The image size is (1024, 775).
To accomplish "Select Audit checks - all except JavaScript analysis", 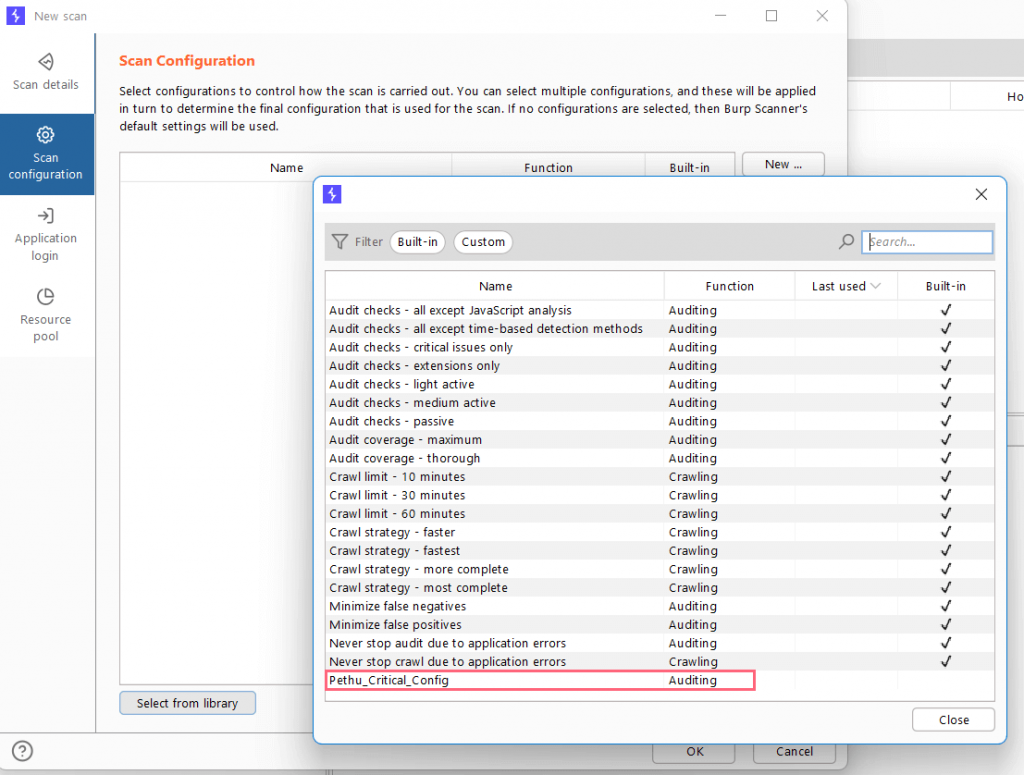I will click(660, 310).
